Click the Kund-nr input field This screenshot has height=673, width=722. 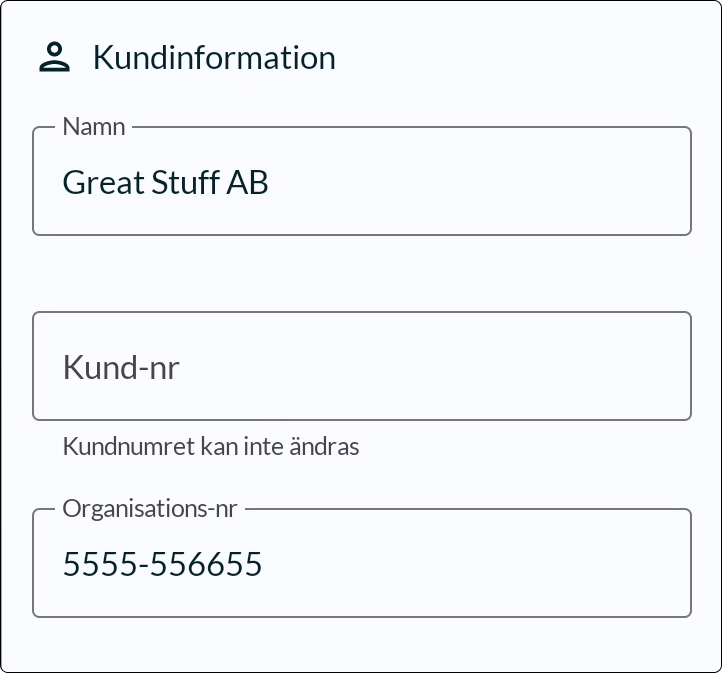click(x=362, y=366)
